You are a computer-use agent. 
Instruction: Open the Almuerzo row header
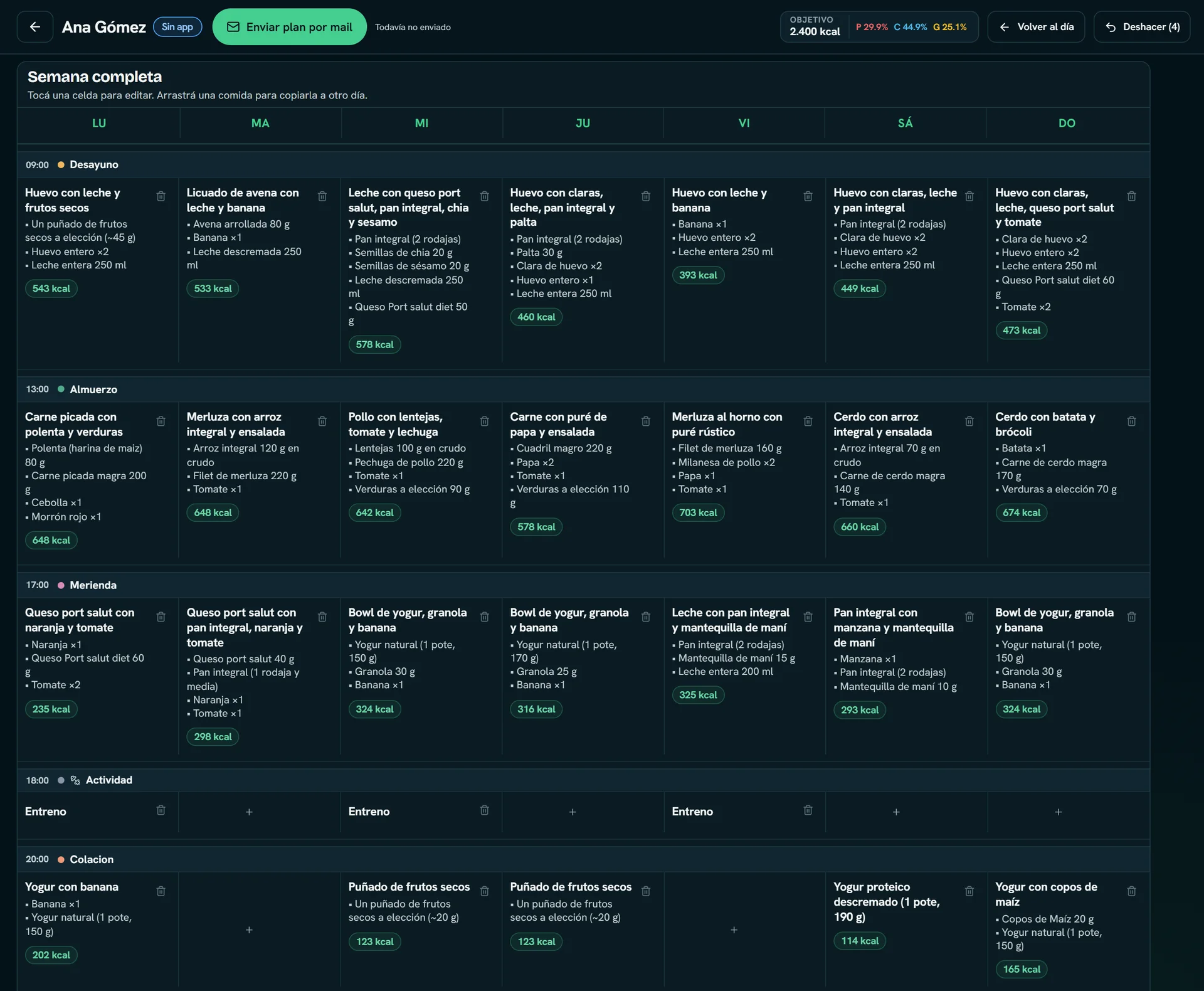coord(583,389)
